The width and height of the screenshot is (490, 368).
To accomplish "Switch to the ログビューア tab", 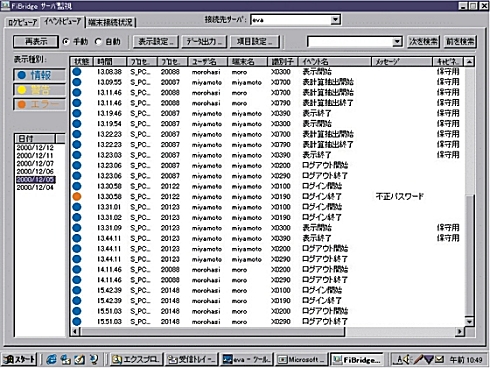I will point(22,22).
